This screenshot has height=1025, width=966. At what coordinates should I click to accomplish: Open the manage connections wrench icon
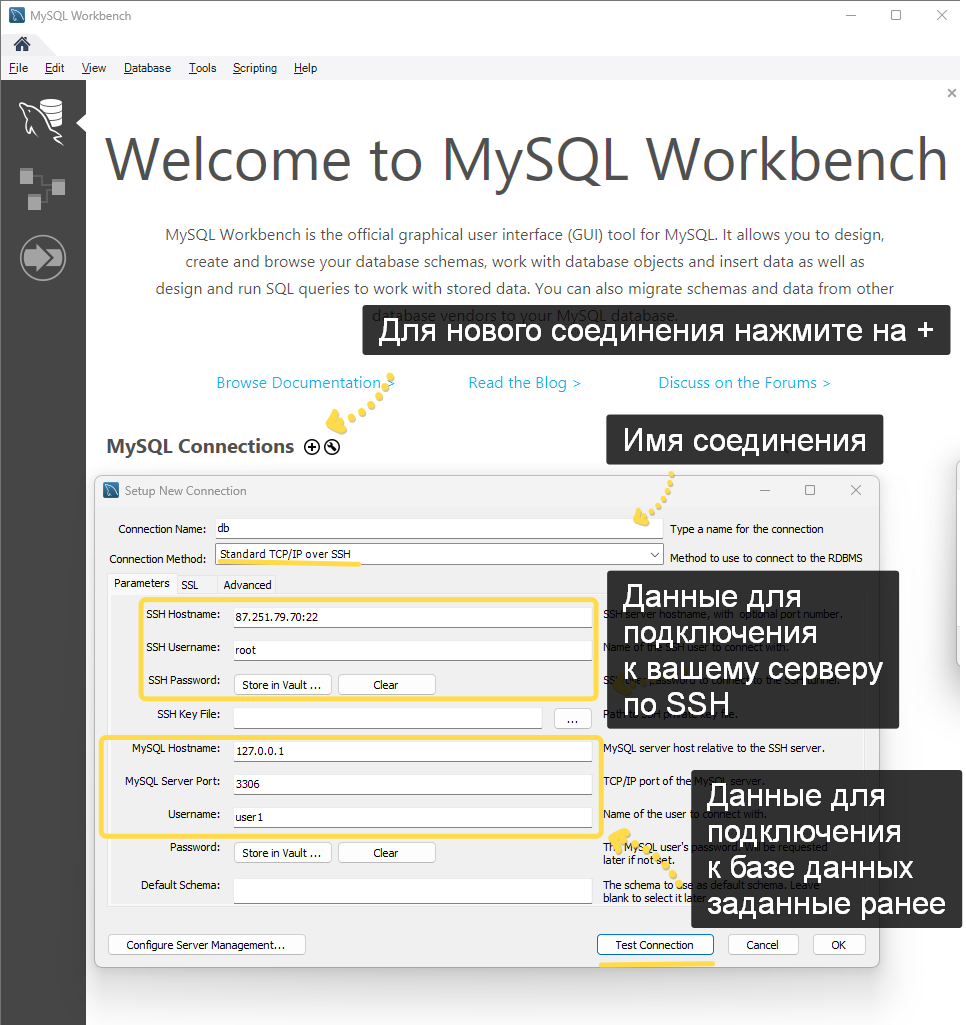tap(332, 447)
